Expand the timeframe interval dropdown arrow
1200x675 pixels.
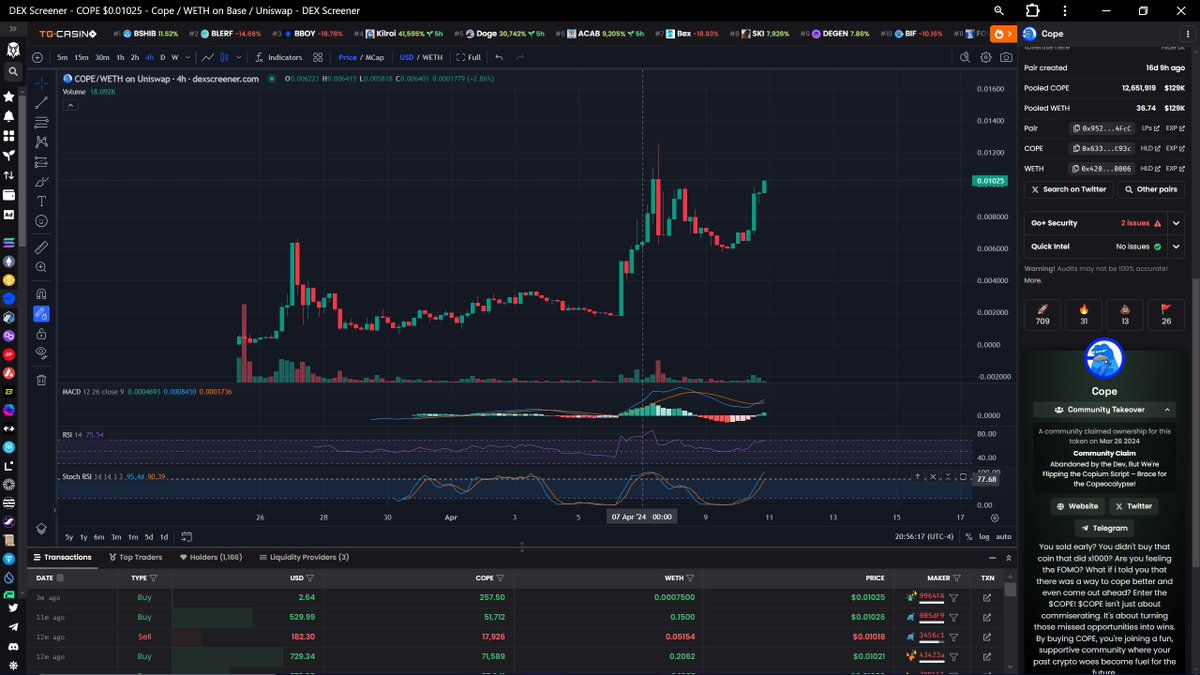pos(187,57)
